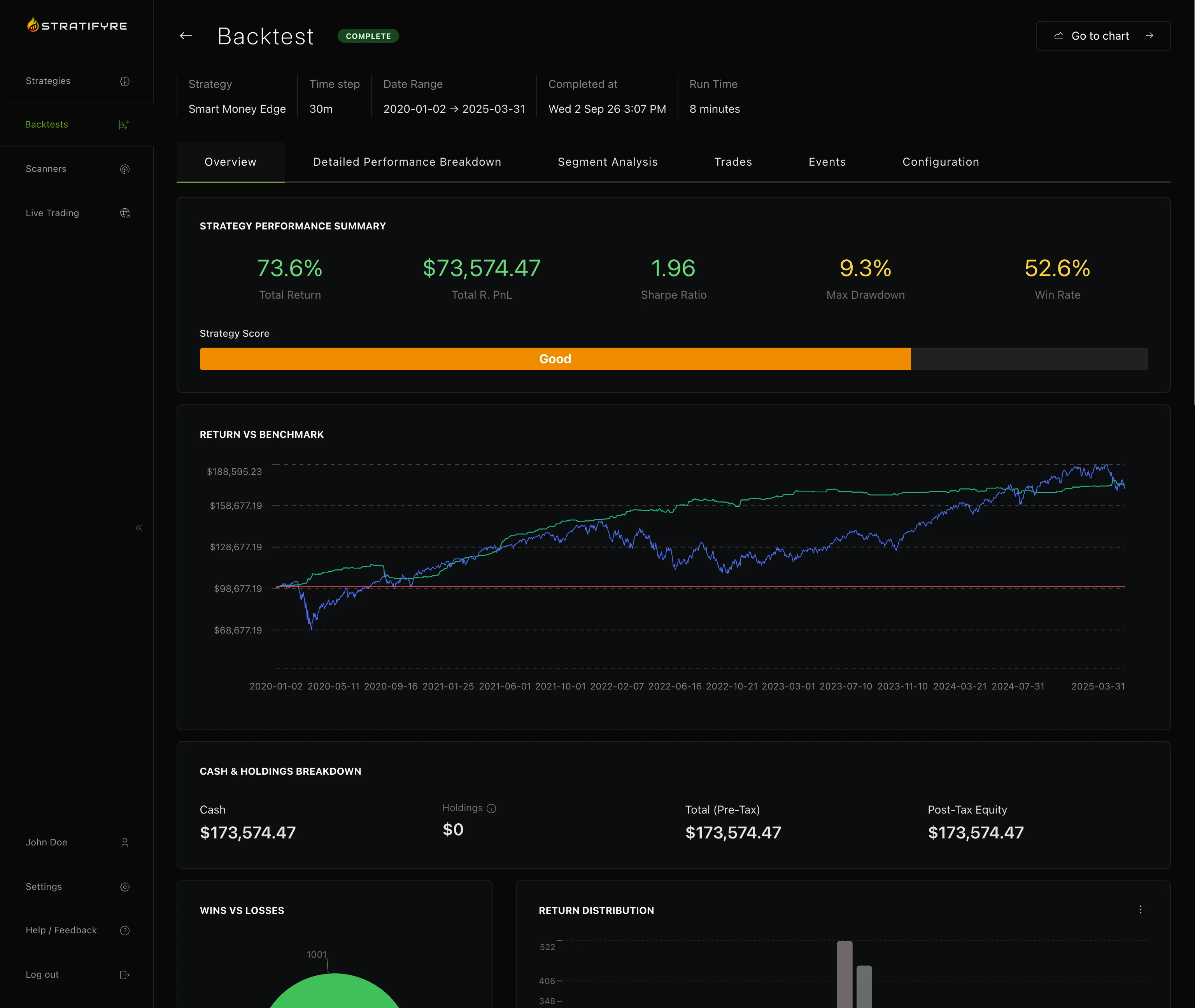
Task: Click the 2022-02-07 x-axis date label
Action: (617, 686)
